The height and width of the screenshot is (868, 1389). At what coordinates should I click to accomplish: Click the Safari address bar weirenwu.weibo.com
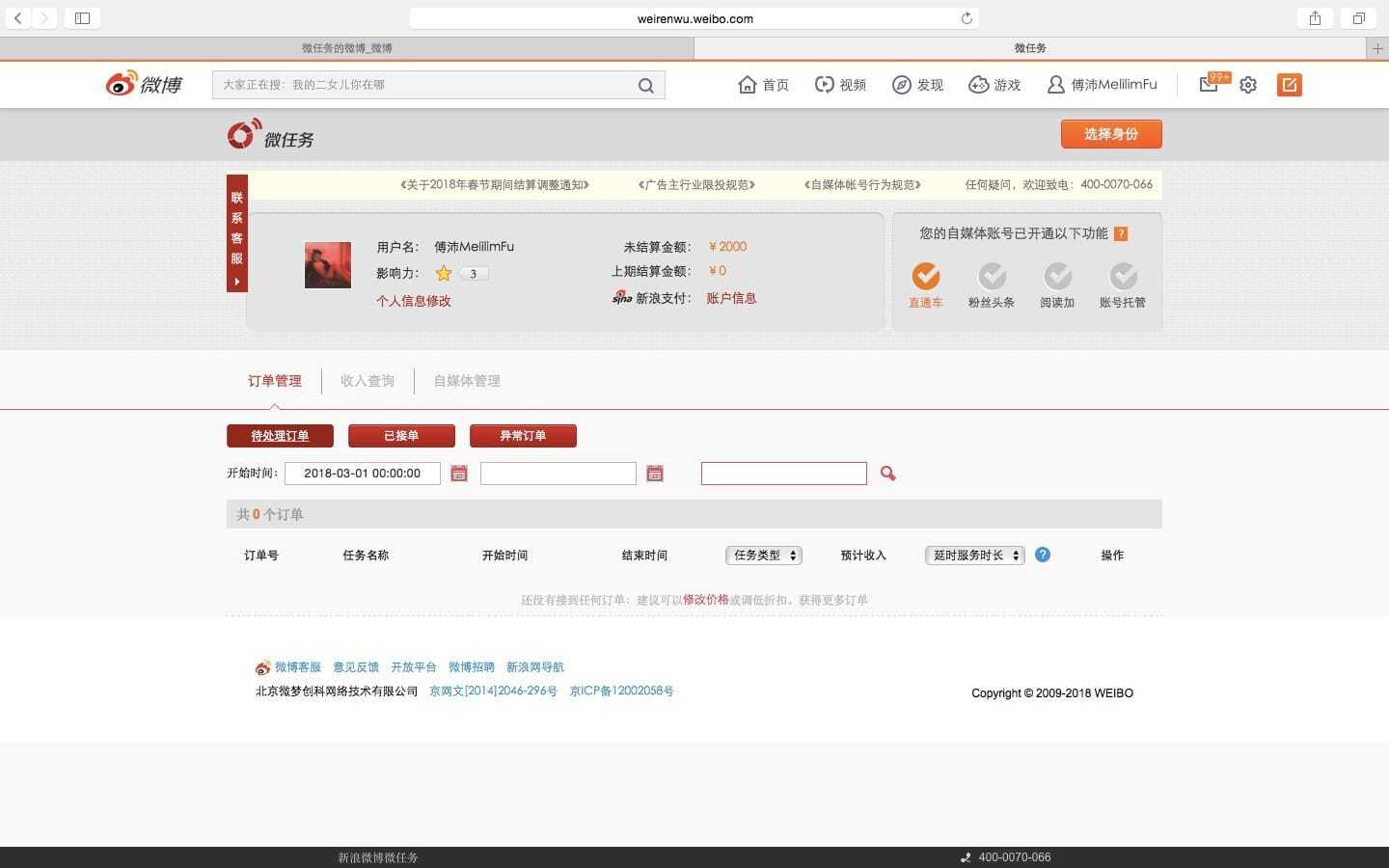(x=694, y=18)
